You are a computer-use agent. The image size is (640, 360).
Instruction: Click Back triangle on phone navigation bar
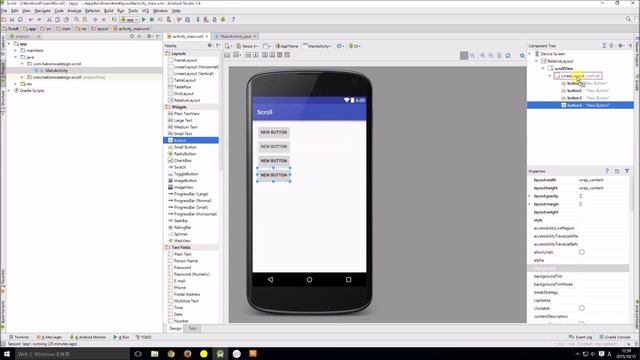[270, 280]
